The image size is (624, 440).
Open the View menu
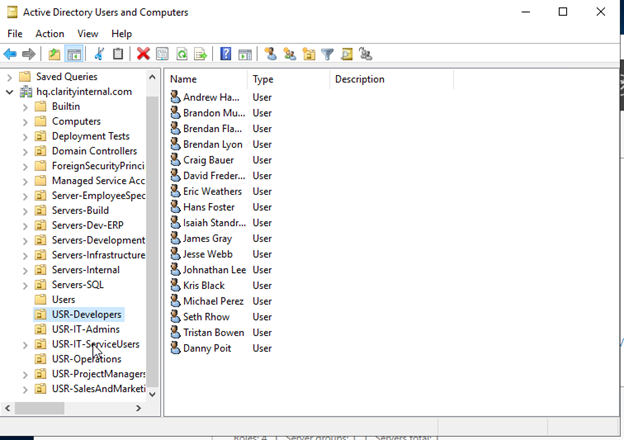click(88, 34)
